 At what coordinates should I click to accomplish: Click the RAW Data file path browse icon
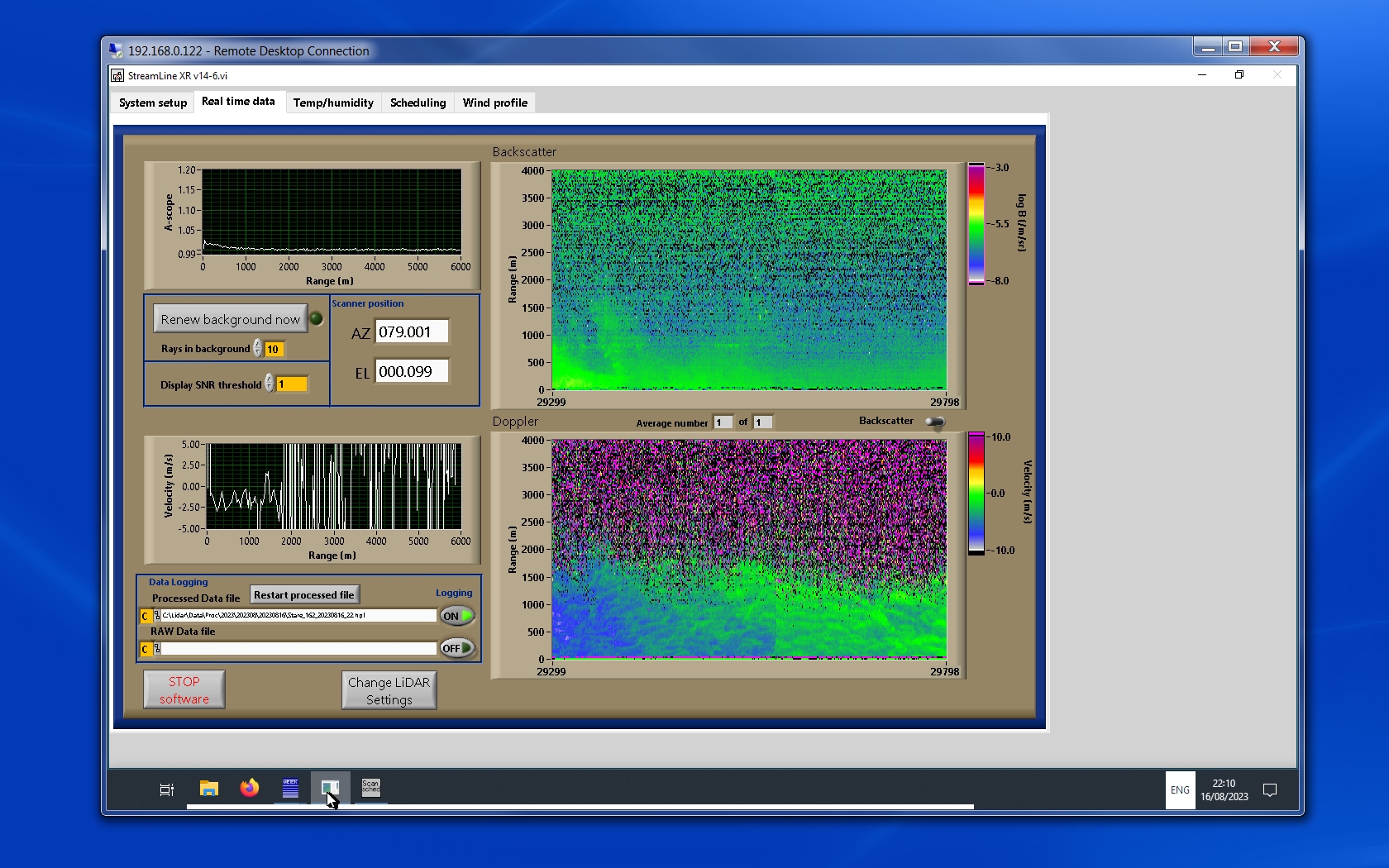(x=157, y=649)
